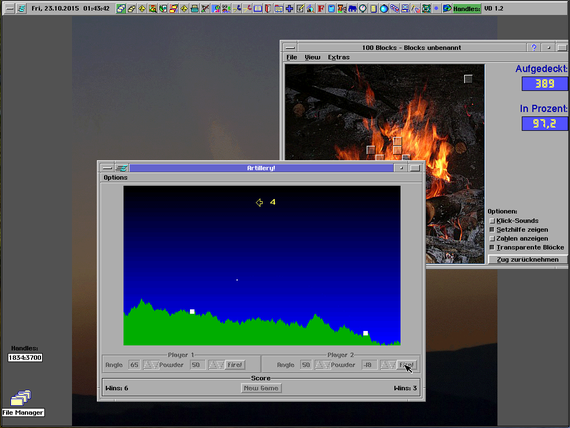Click the computer monitor icon in top toolbar
This screenshot has width=570, height=428.
click(405, 8)
